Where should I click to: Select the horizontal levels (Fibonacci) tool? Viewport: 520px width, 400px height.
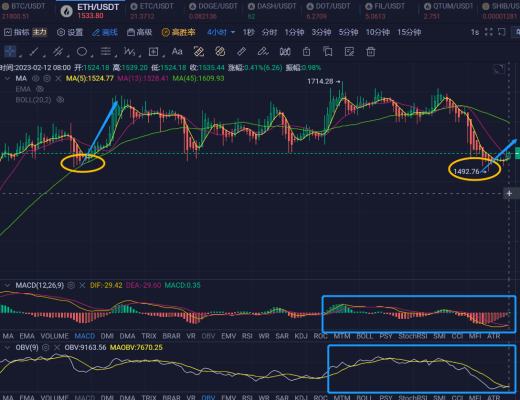click(x=106, y=52)
